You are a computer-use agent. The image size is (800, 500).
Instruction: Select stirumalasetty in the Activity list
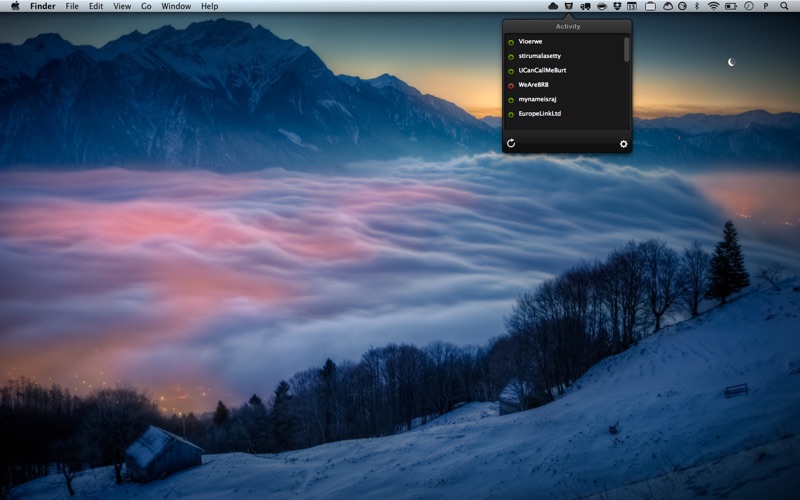[539, 56]
